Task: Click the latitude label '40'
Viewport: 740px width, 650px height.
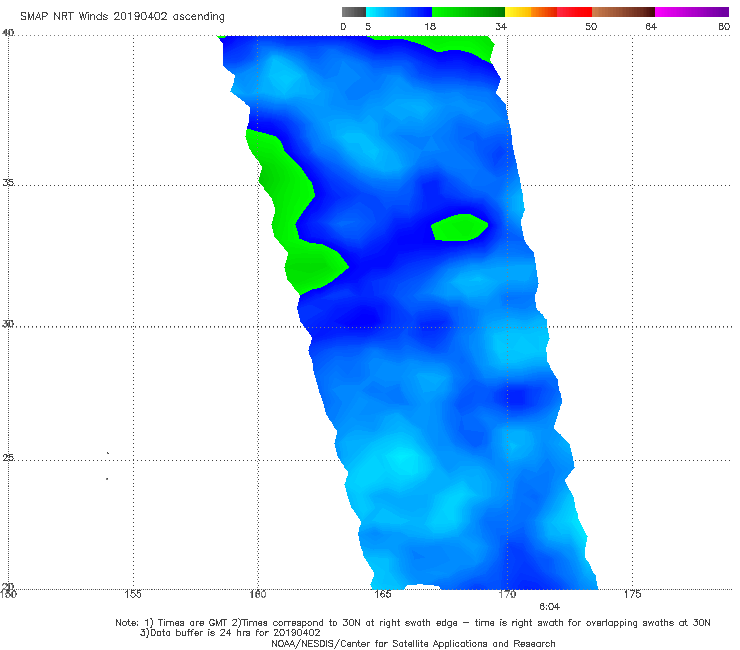Action: (x=8, y=32)
